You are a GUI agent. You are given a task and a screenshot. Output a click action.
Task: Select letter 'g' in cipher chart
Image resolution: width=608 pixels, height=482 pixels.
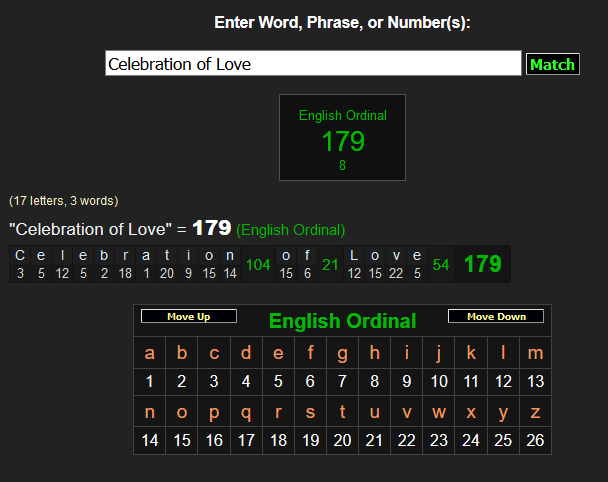coord(342,353)
